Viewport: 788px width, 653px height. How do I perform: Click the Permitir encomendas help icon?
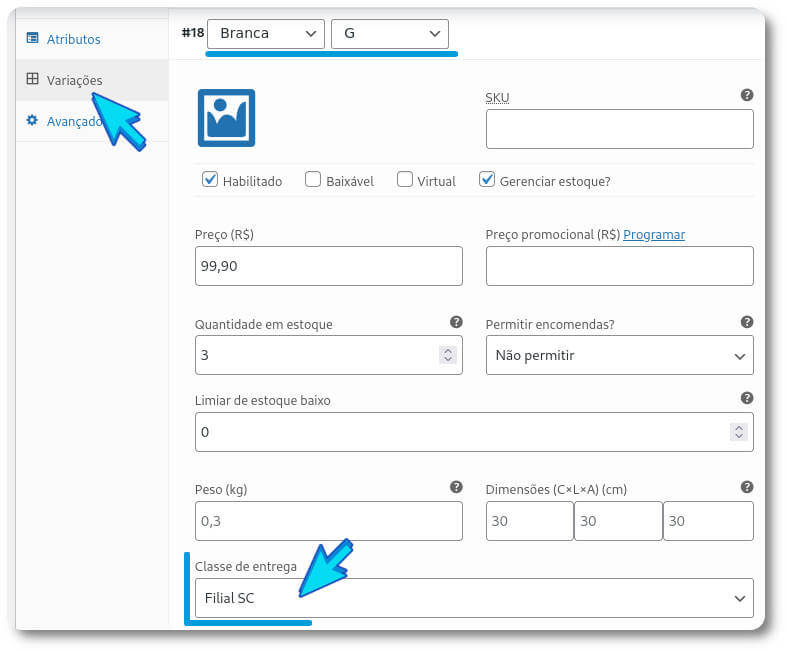pos(747,322)
